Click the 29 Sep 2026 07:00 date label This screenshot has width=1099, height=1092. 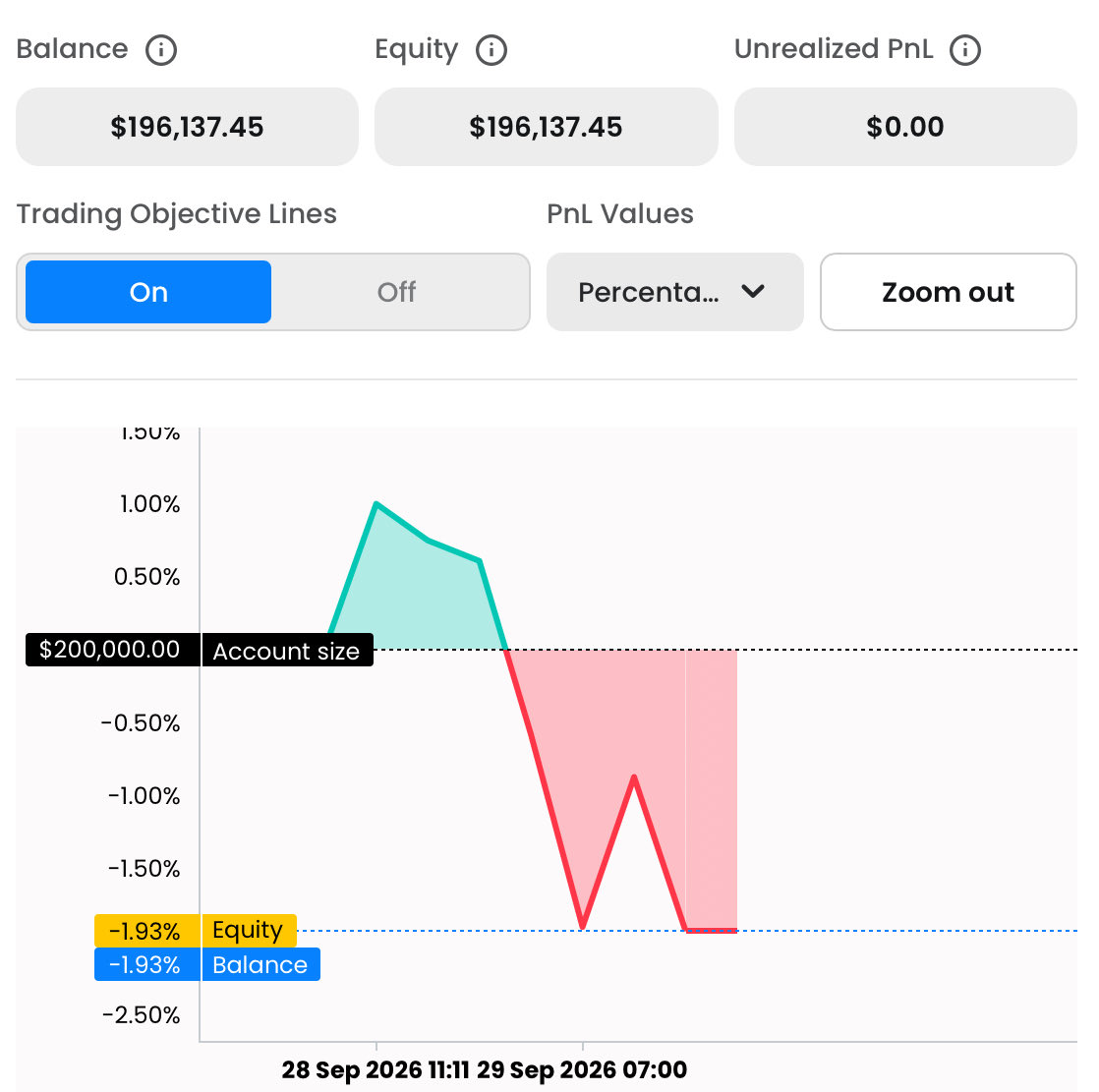point(582,1069)
